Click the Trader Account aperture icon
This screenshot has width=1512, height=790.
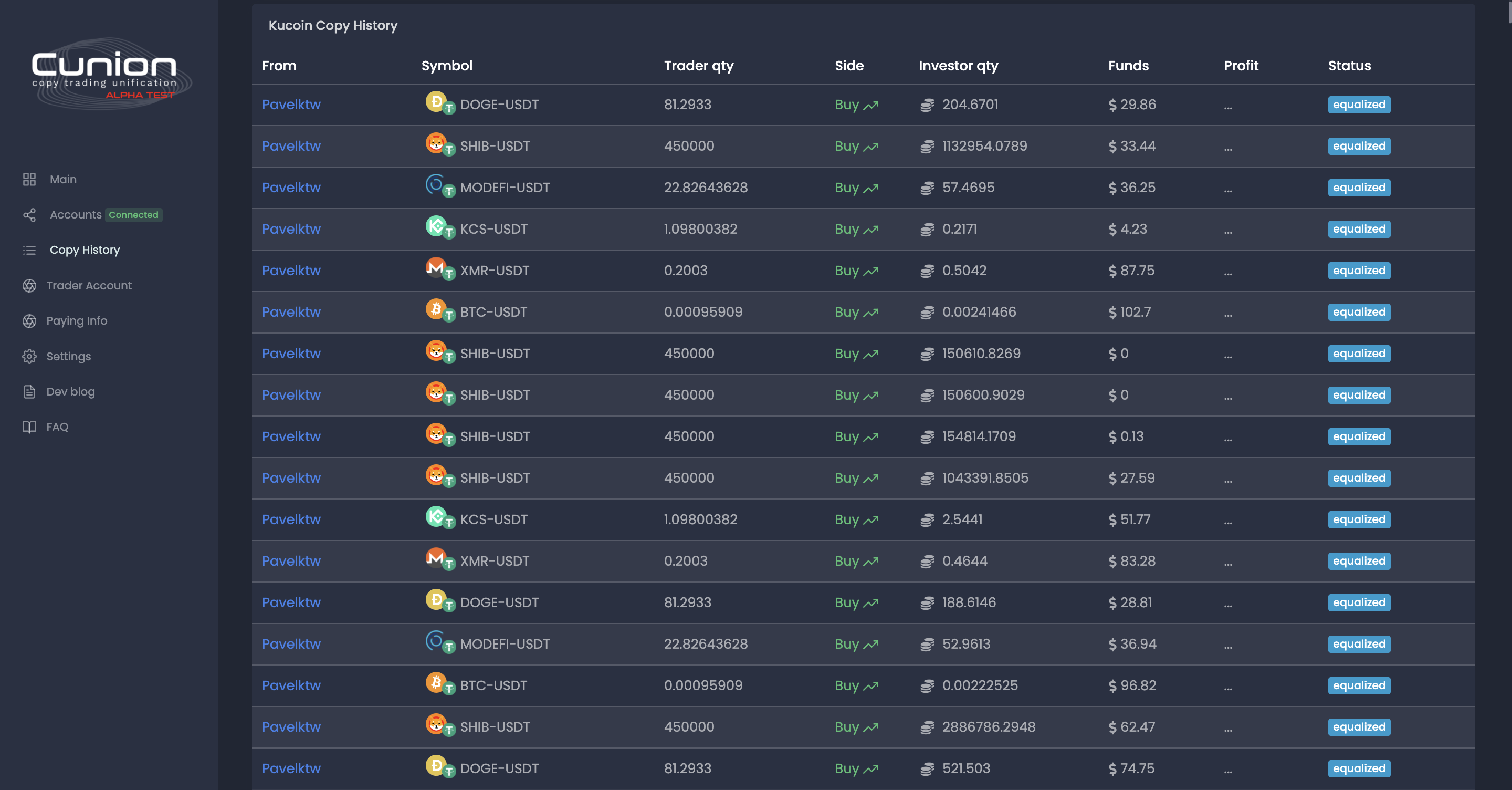point(29,285)
